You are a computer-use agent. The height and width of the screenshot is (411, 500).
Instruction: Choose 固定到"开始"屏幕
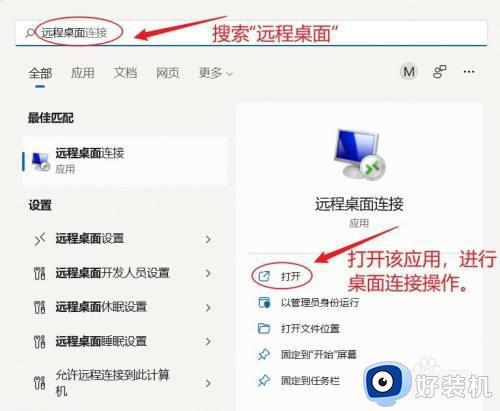pyautogui.click(x=319, y=354)
